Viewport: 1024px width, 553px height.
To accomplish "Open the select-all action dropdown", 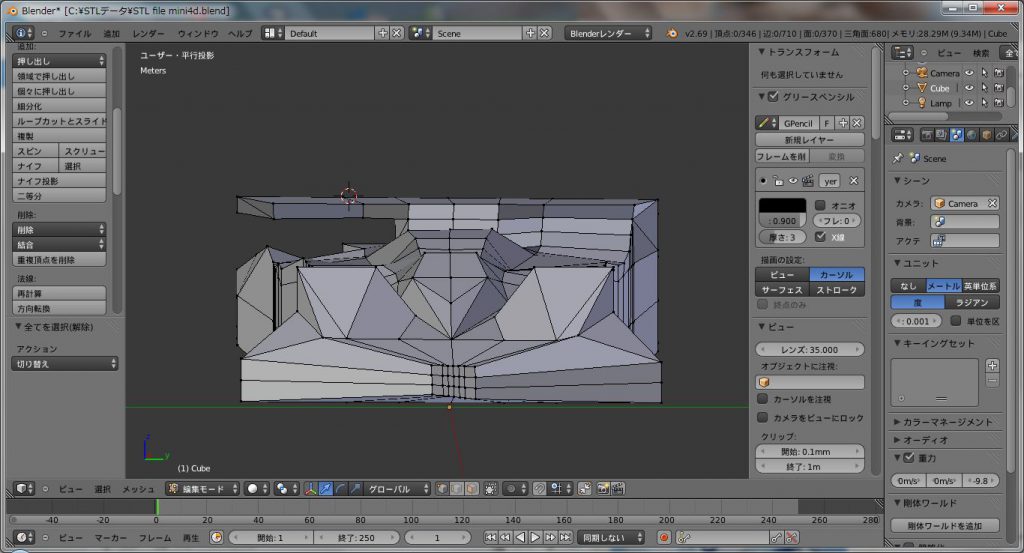I will [65, 364].
